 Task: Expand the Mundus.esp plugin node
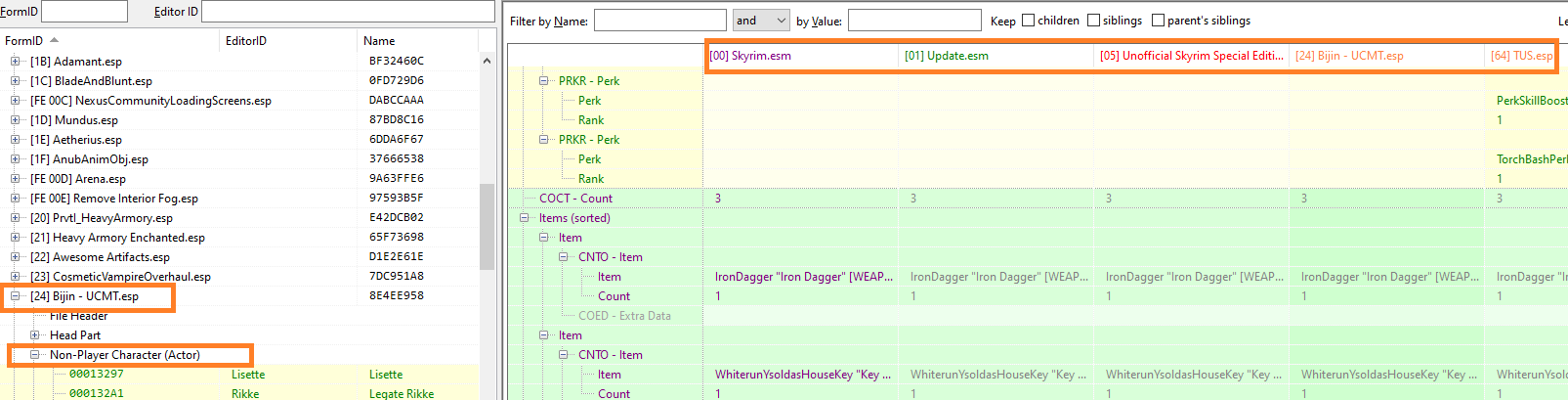pyautogui.click(x=15, y=120)
